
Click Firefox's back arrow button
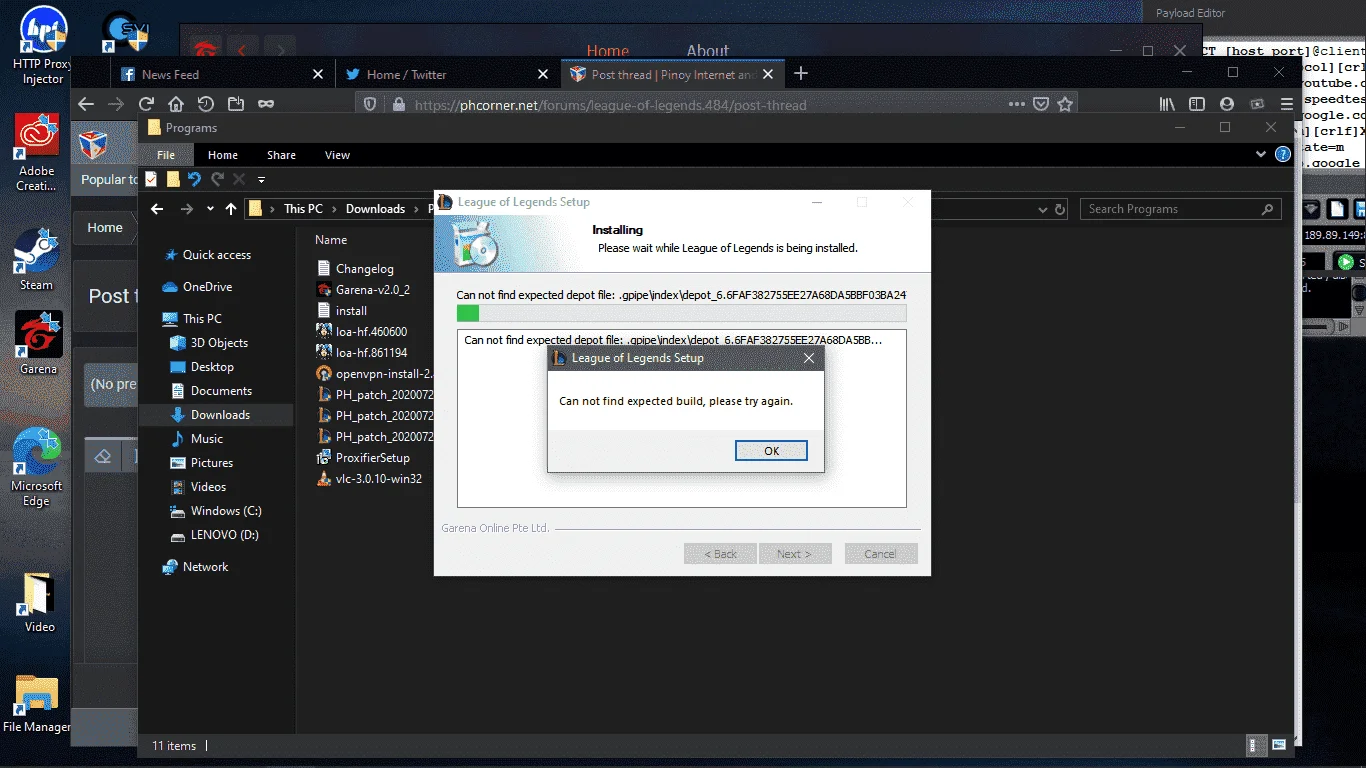pos(86,104)
